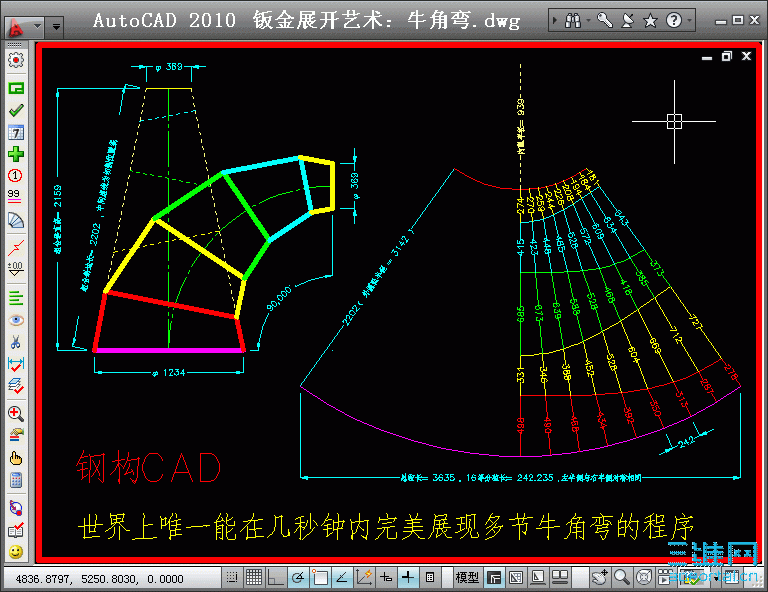Toggle dynamic UCS in status bar
Image resolution: width=768 pixels, height=592 pixels.
click(x=364, y=578)
